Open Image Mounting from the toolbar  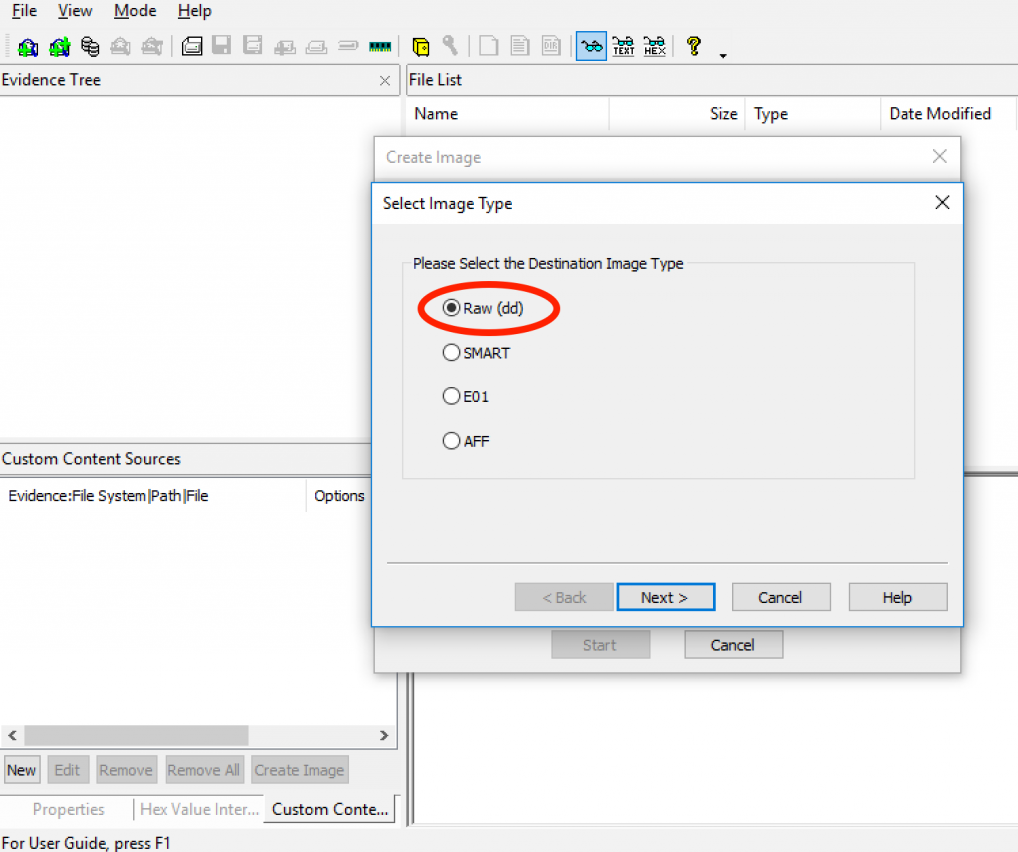pyautogui.click(x=90, y=46)
